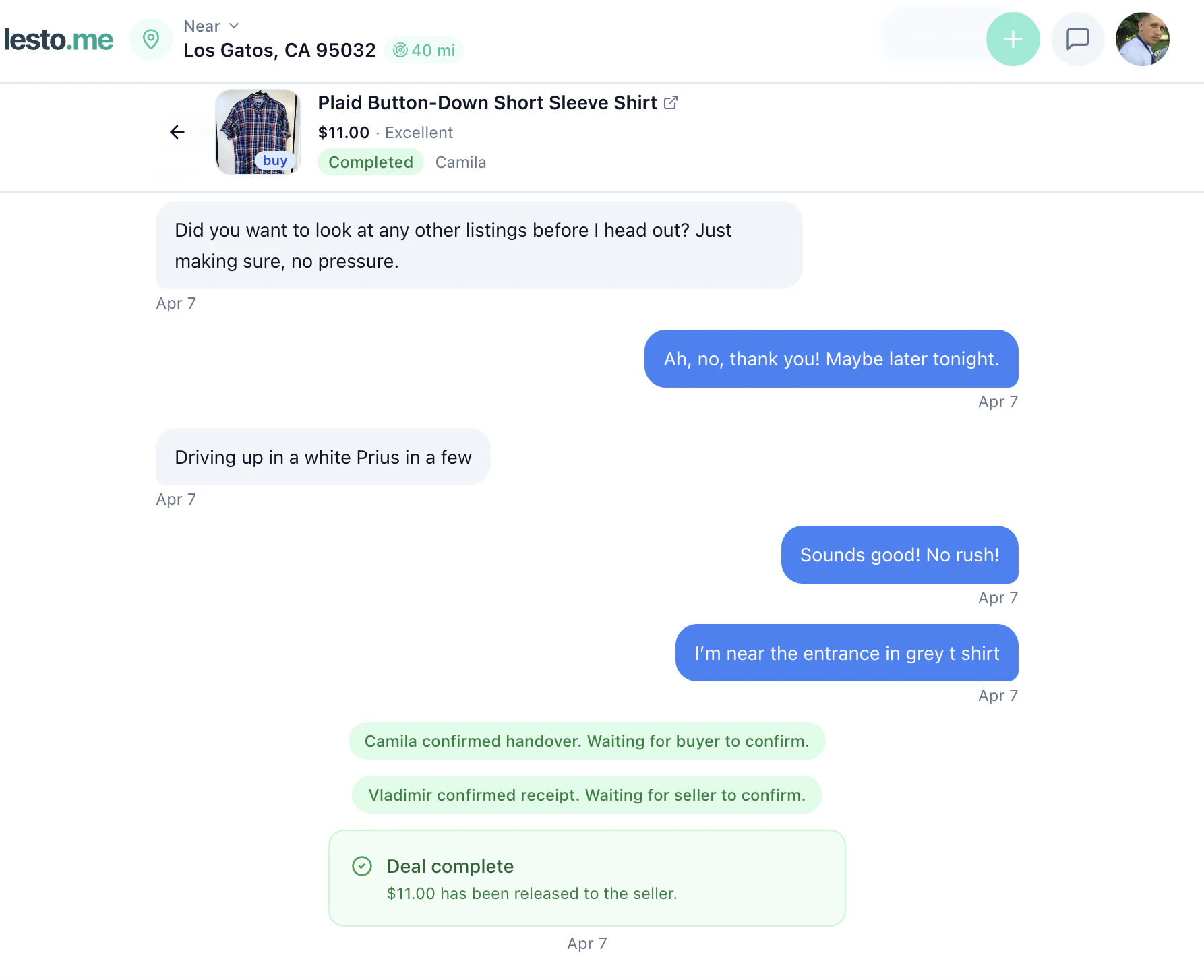1204x980 pixels.
Task: Click the Sounds good! No rush! message
Action: 899,555
